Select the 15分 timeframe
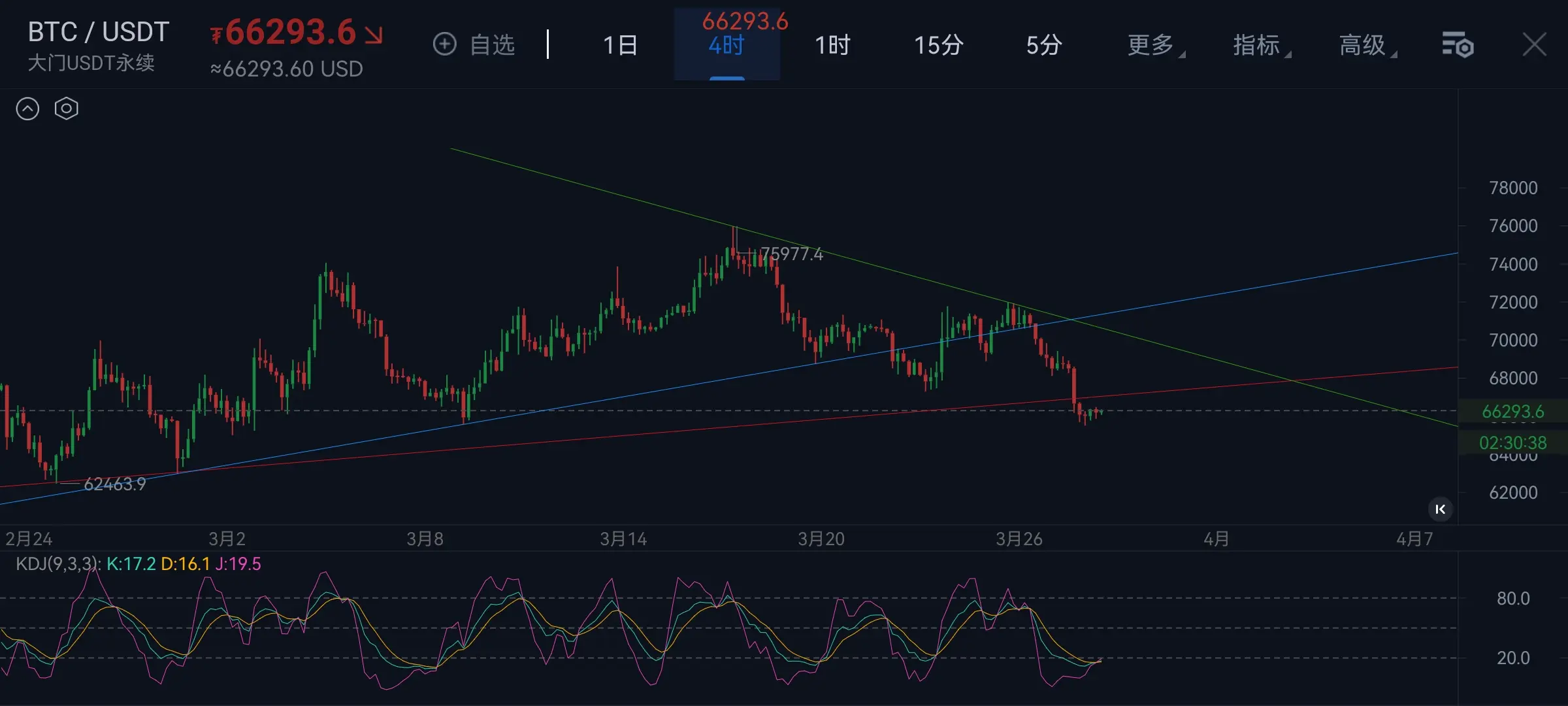This screenshot has height=706, width=1568. coord(938,45)
